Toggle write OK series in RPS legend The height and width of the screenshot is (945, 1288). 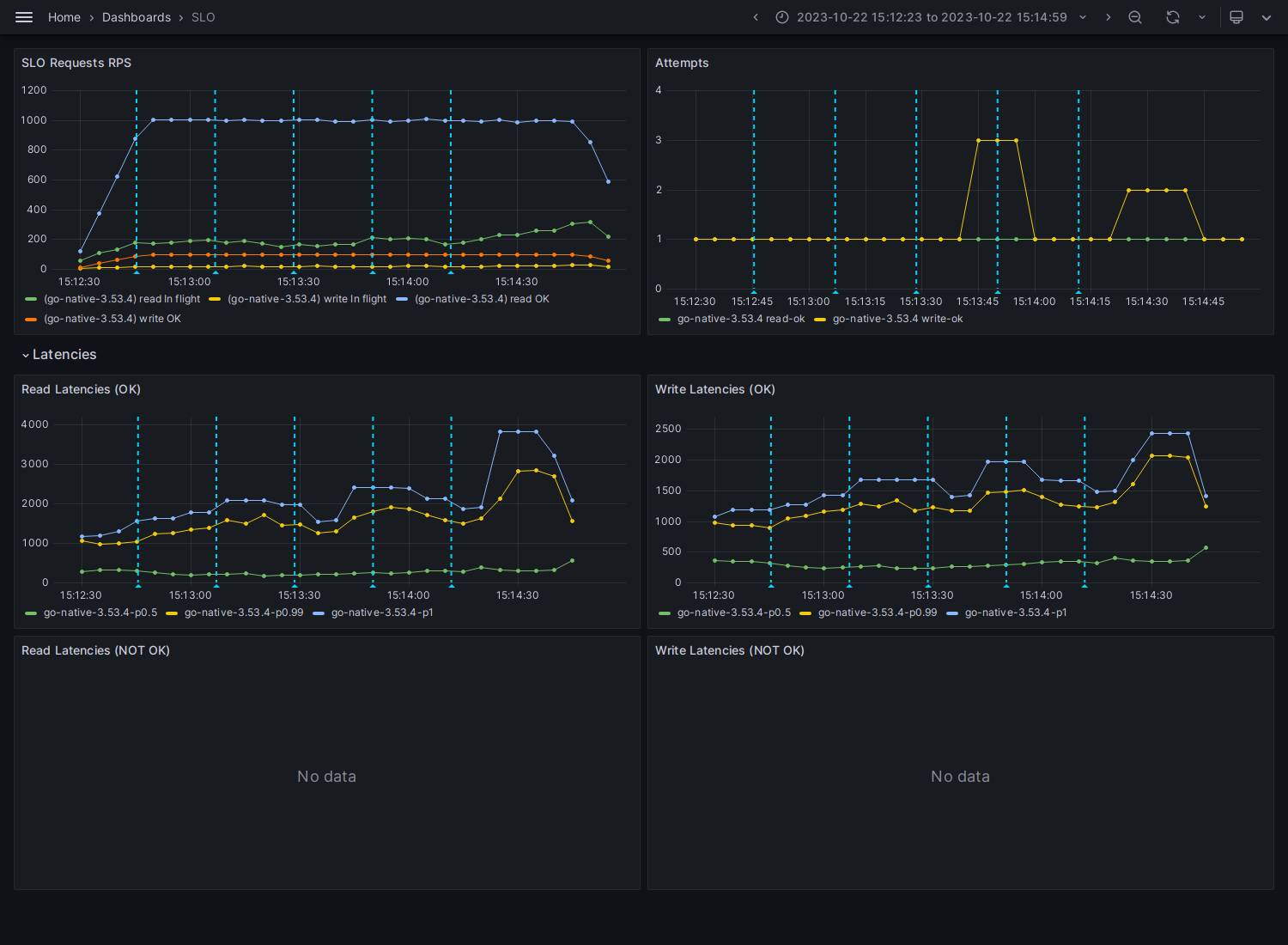[112, 319]
